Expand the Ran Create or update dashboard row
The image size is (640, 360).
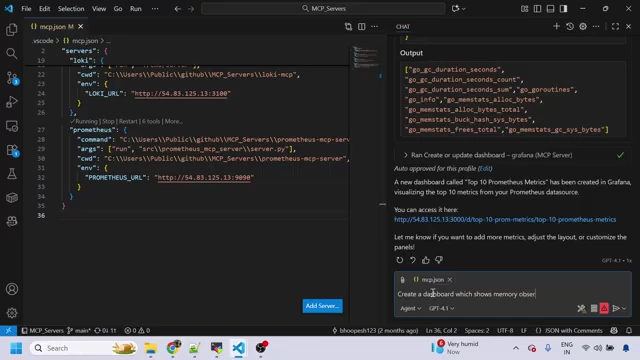click(x=510, y=155)
